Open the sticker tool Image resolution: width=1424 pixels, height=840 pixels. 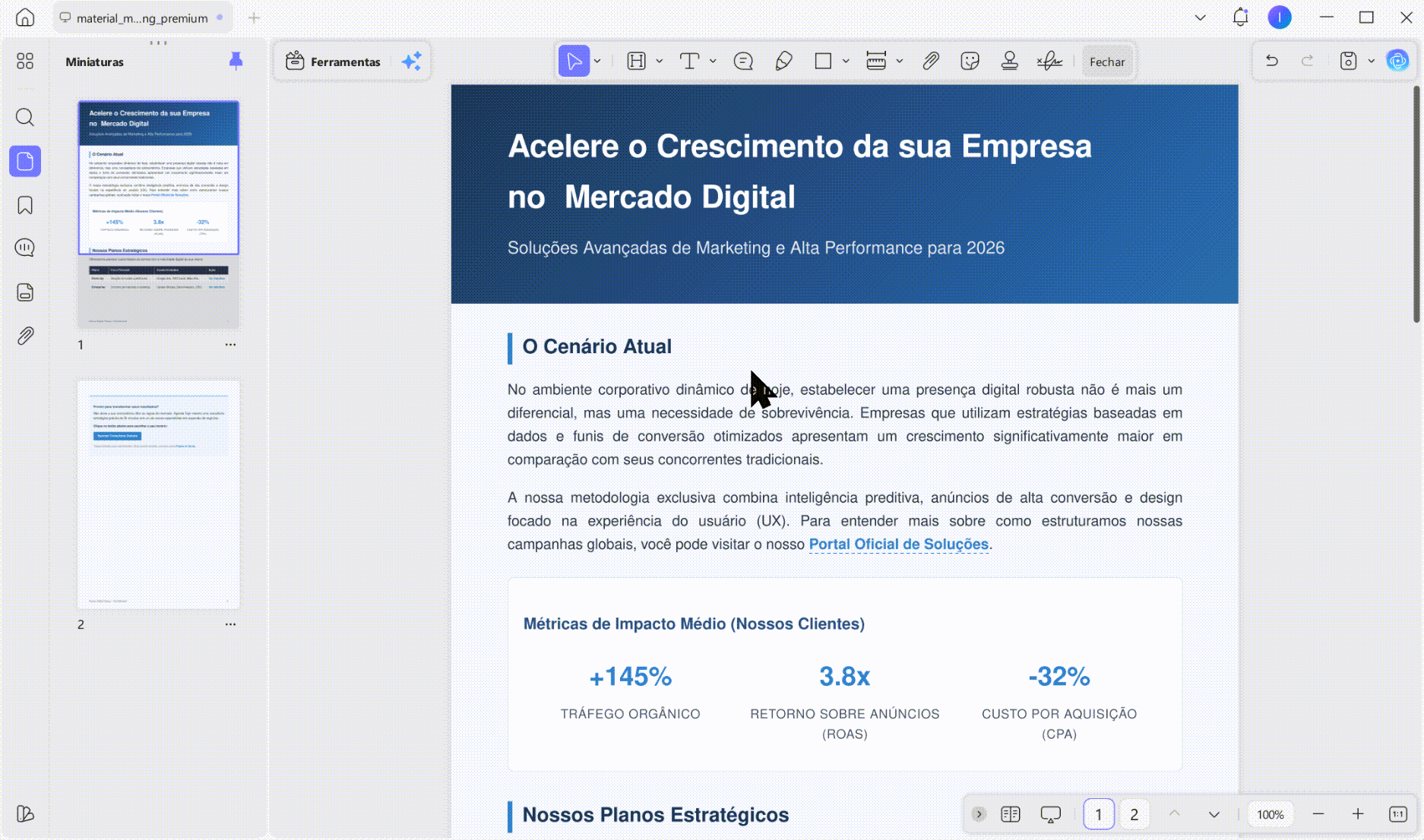[970, 61]
